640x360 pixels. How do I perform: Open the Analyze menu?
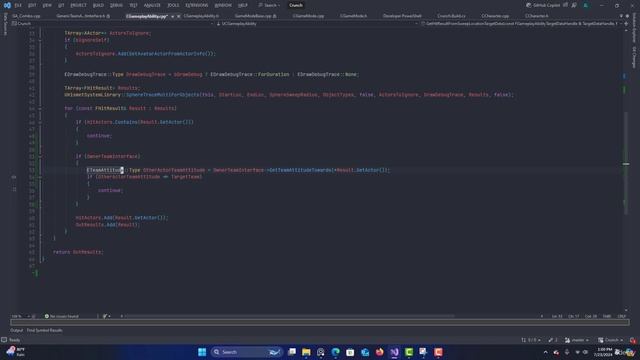[152, 5]
